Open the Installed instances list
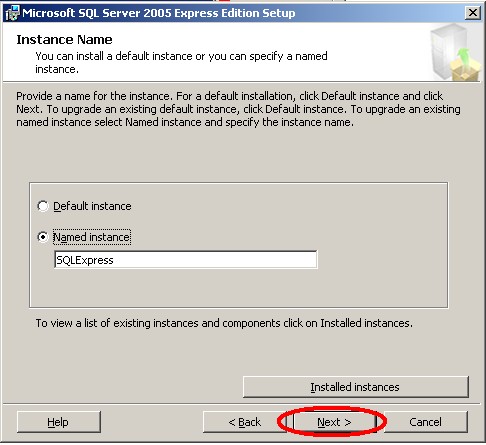This screenshot has height=445, width=486. coord(356,387)
